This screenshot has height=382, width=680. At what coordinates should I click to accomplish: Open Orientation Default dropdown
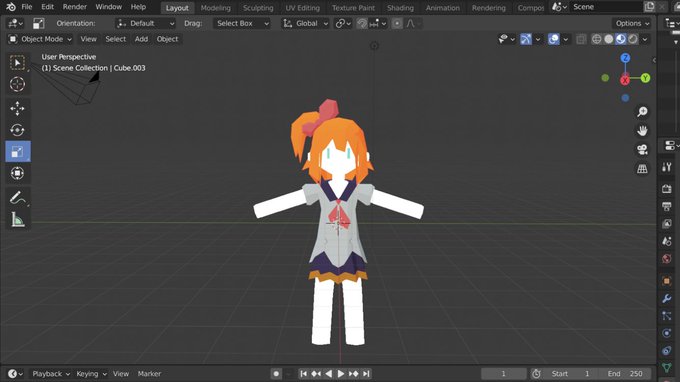tap(146, 23)
